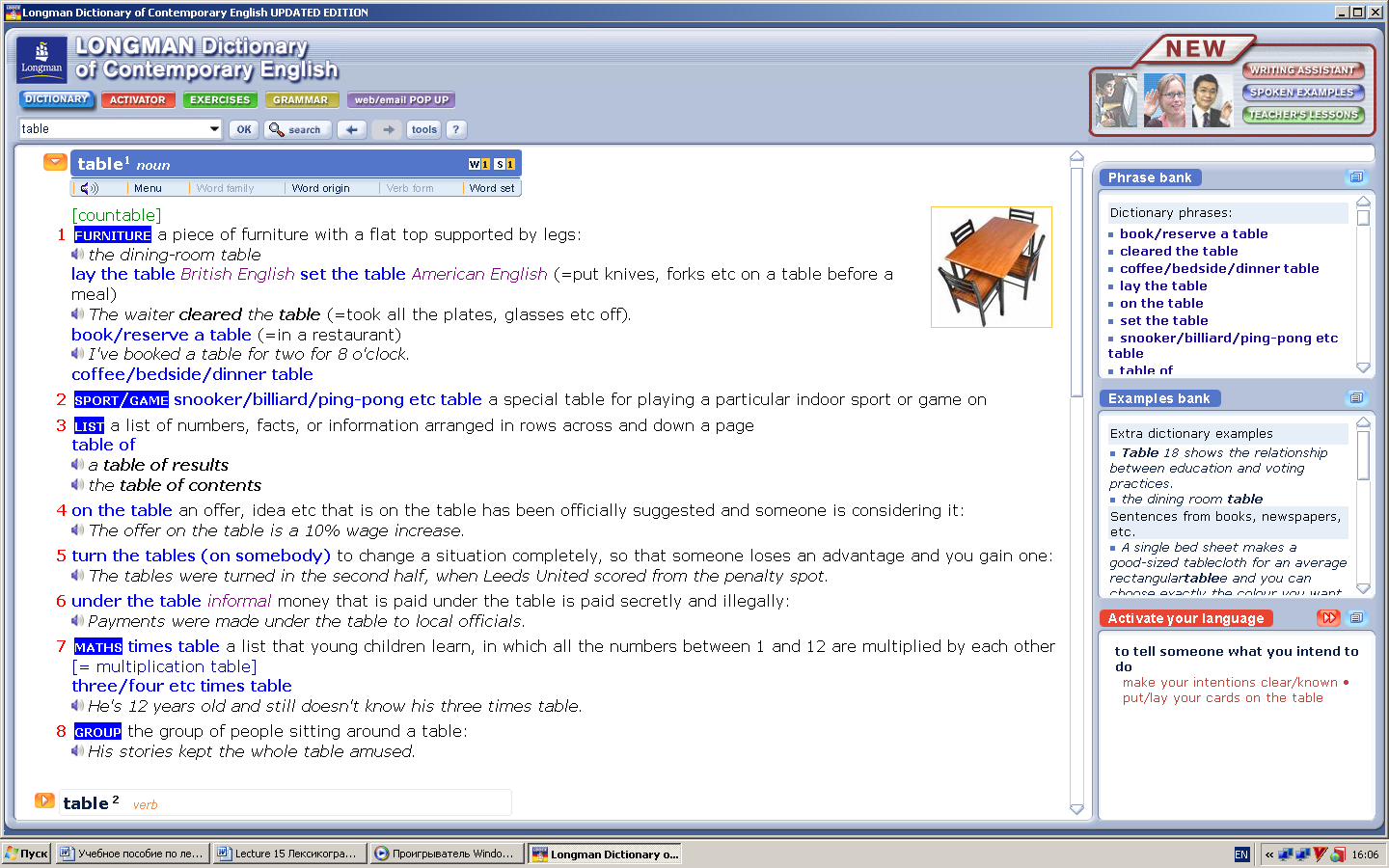Open SPOKEN EXAMPLES

[1303, 93]
